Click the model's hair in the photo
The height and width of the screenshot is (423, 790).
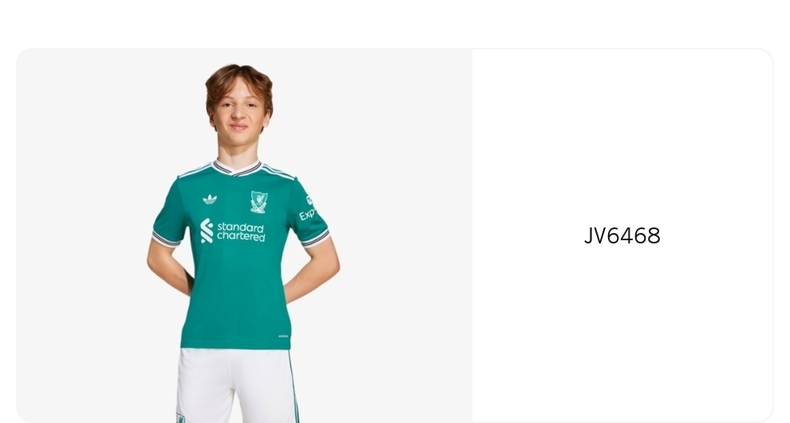point(239,81)
